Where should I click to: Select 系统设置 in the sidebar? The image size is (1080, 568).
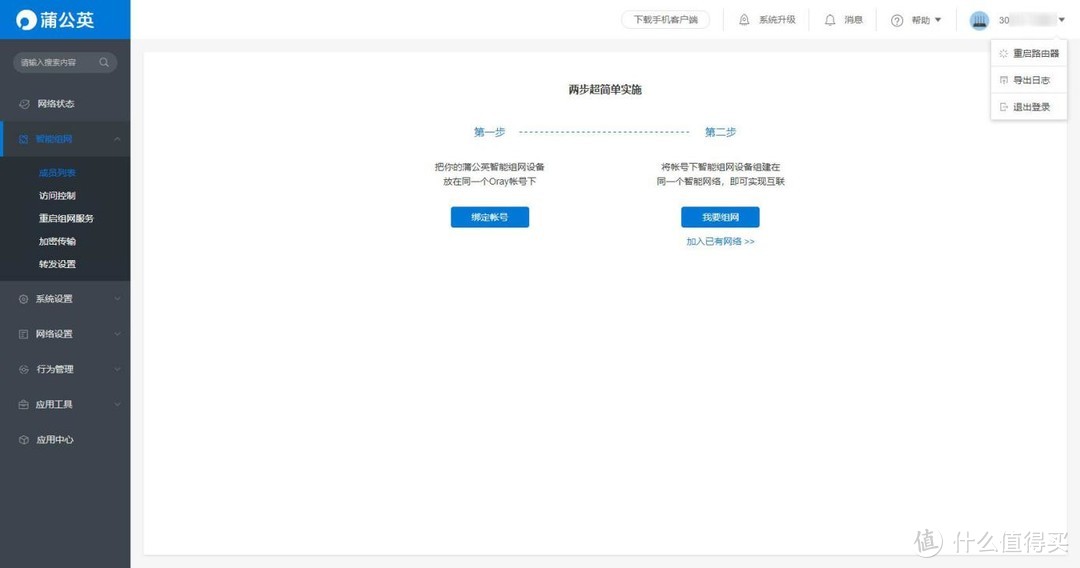54,299
